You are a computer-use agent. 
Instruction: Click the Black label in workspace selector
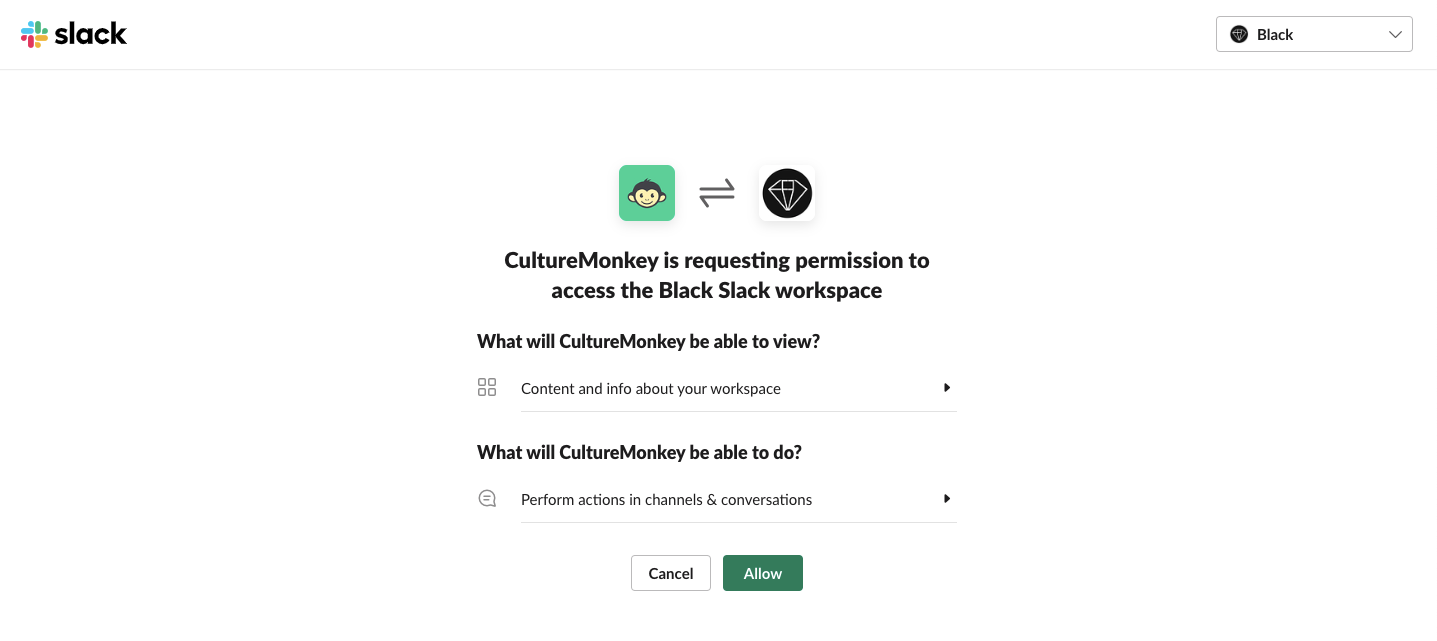coord(1275,35)
